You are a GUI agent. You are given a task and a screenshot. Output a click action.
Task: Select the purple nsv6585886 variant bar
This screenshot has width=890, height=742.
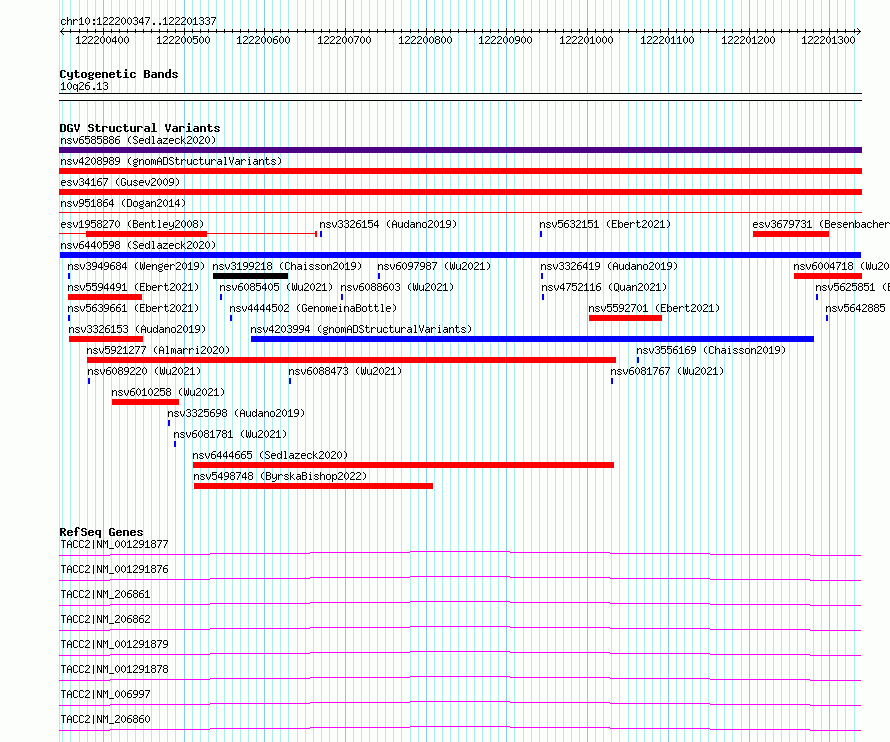coord(460,150)
